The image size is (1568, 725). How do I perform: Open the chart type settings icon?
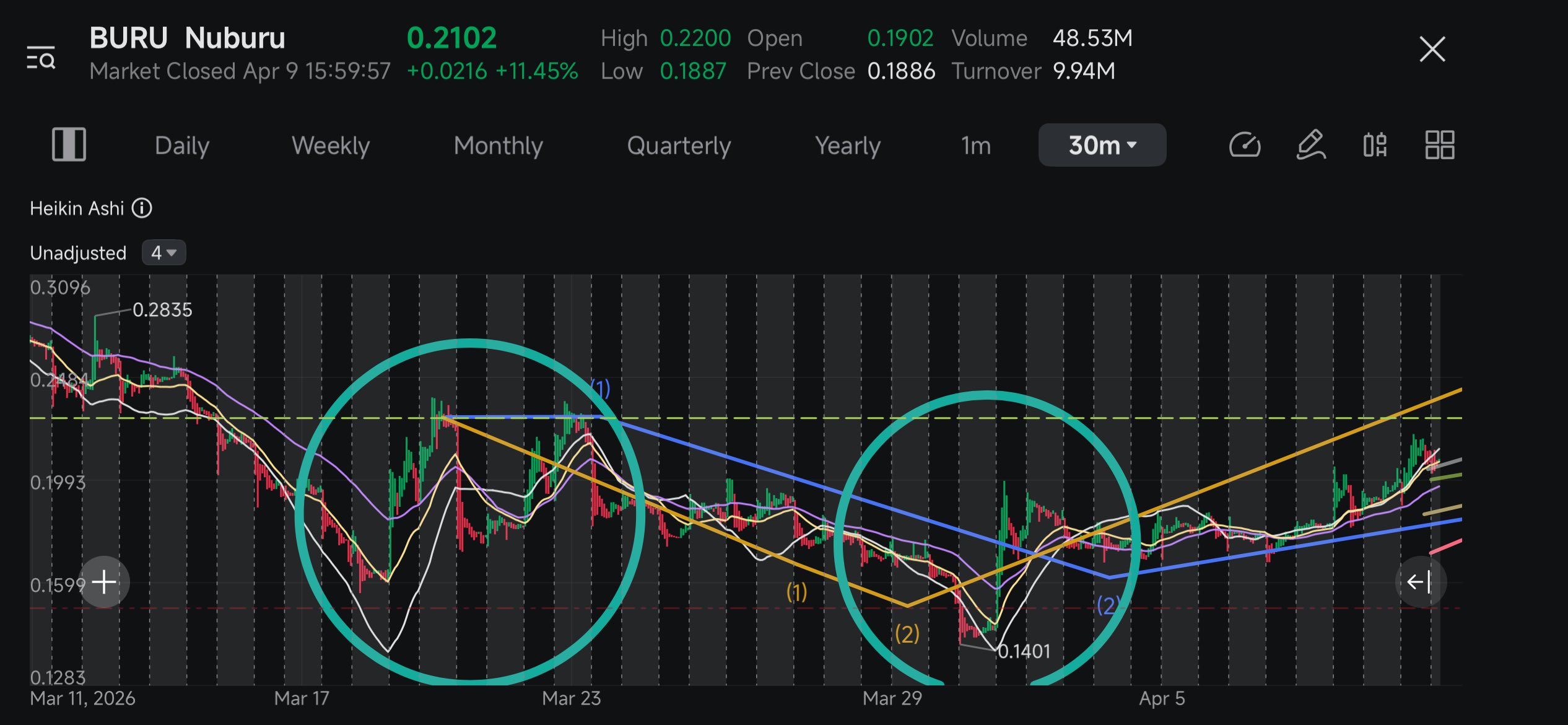[1375, 146]
